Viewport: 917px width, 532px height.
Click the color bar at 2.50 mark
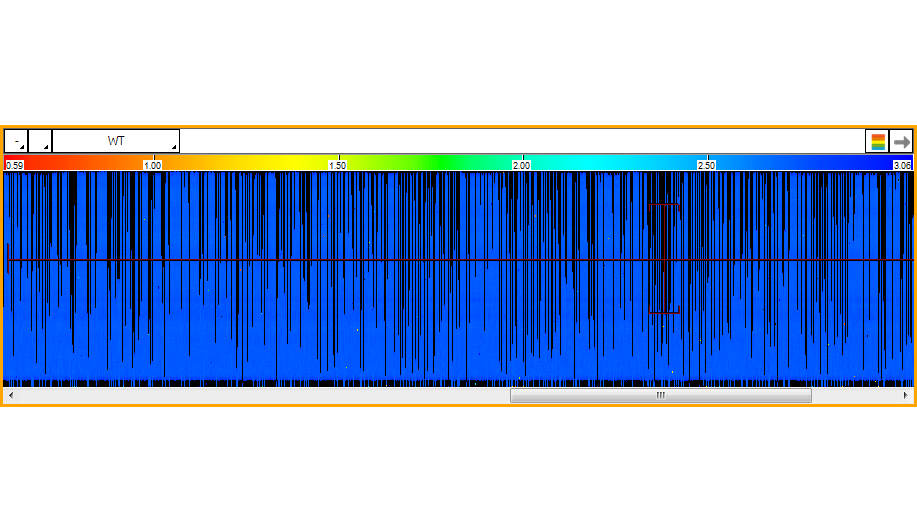706,164
